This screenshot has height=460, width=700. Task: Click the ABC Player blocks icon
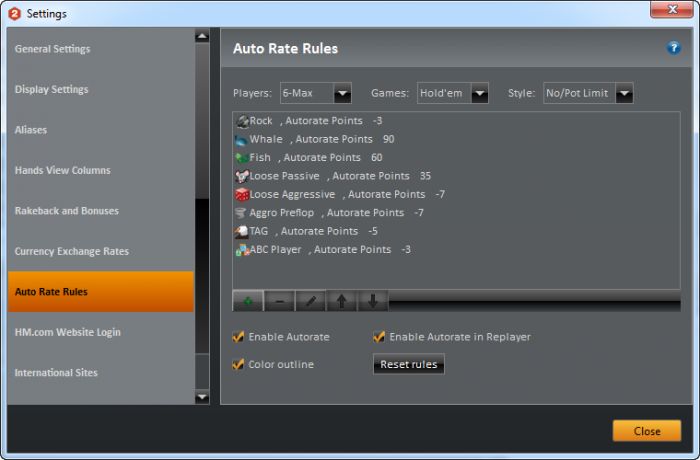tap(242, 250)
